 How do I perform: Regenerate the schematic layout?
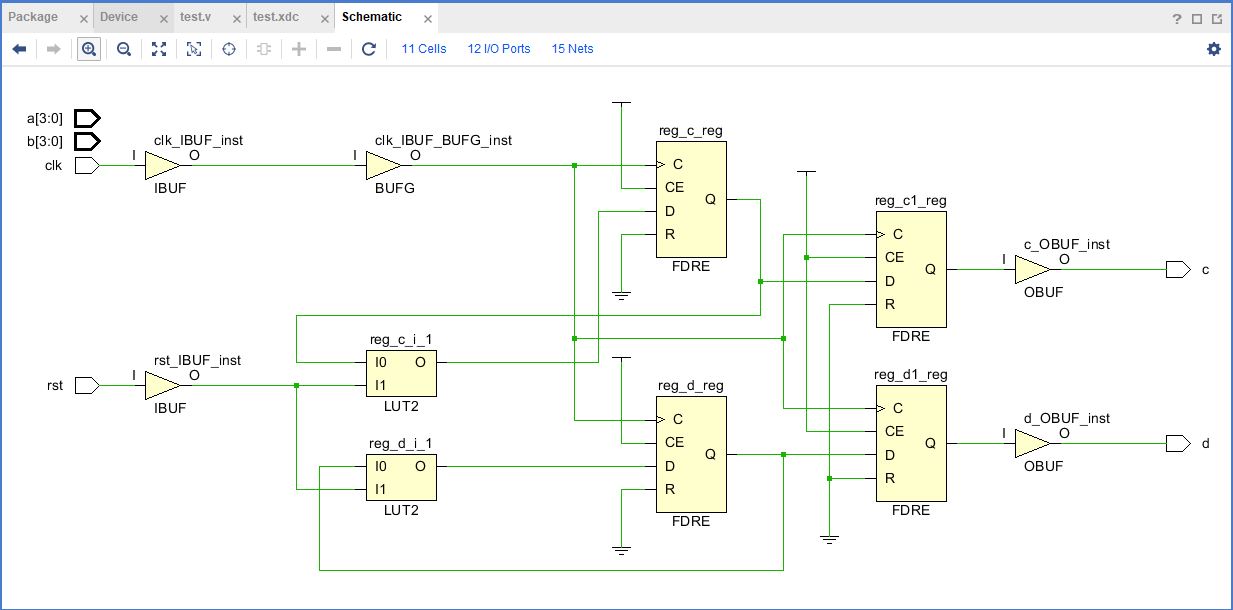367,48
